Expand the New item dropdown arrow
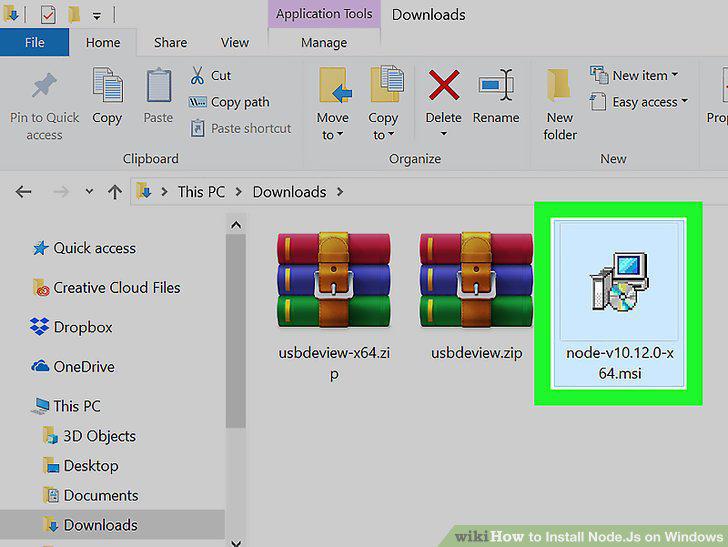Image resolution: width=728 pixels, height=547 pixels. pos(675,74)
